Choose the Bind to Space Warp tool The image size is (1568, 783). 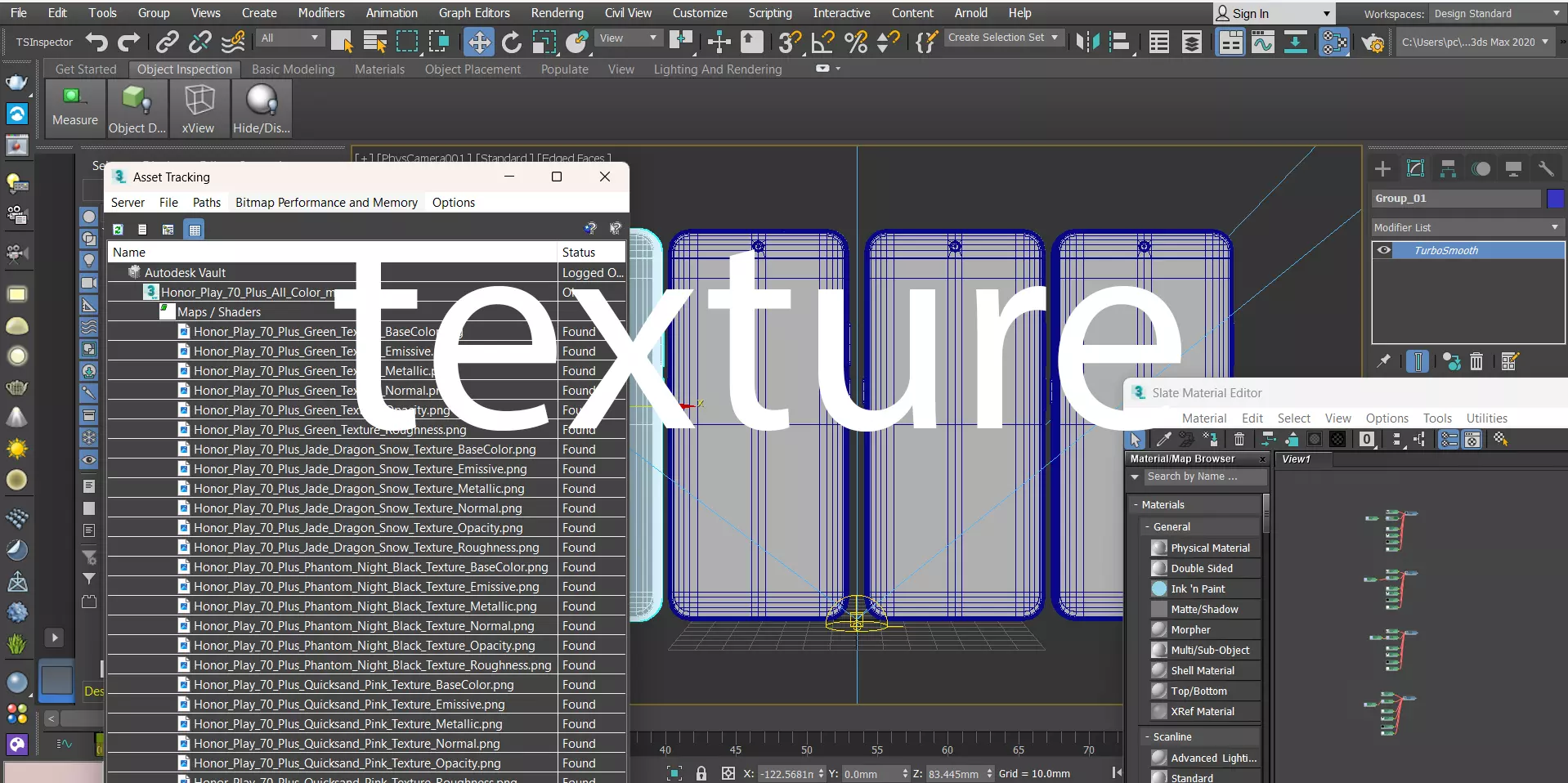click(234, 42)
